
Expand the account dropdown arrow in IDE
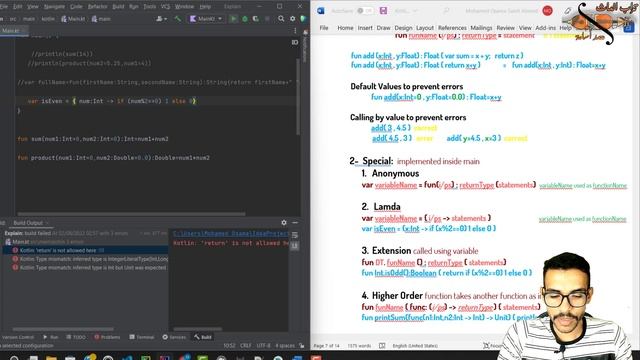coord(165,19)
